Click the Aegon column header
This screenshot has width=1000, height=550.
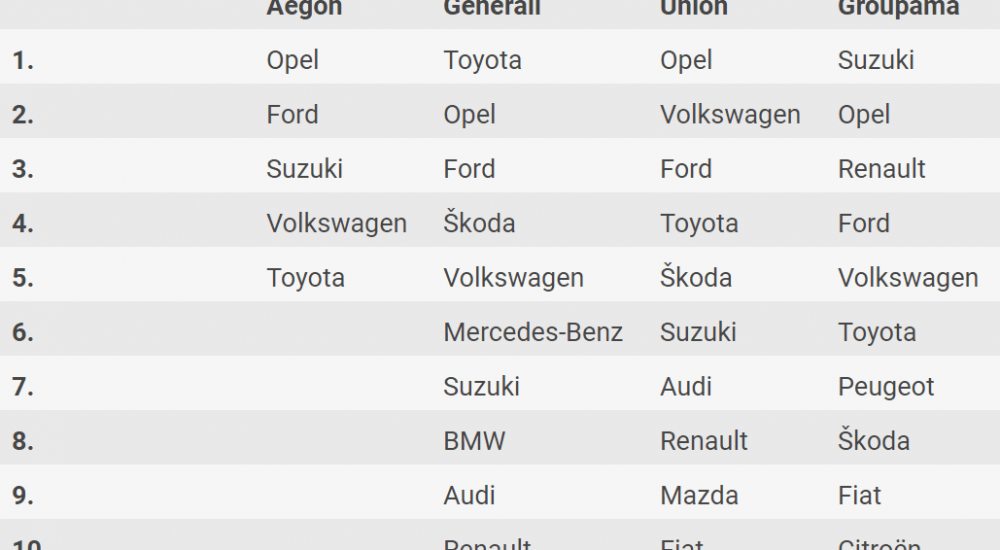[304, 8]
